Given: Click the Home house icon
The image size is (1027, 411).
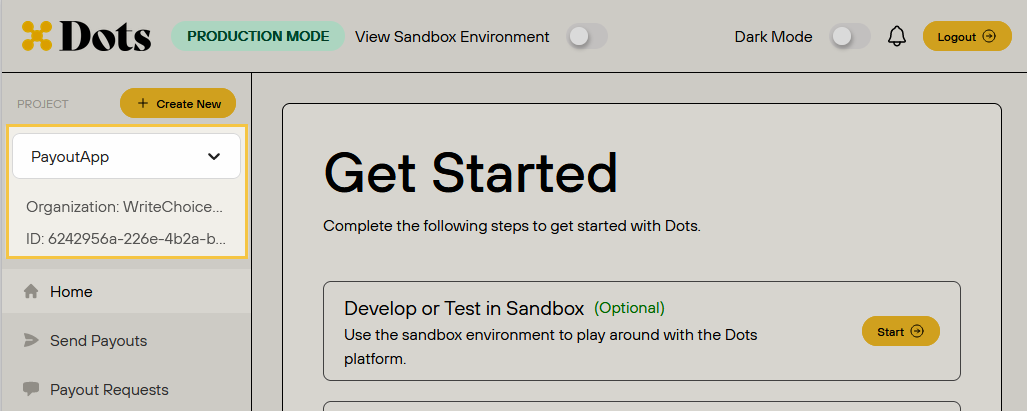Looking at the screenshot, I should click(x=31, y=291).
